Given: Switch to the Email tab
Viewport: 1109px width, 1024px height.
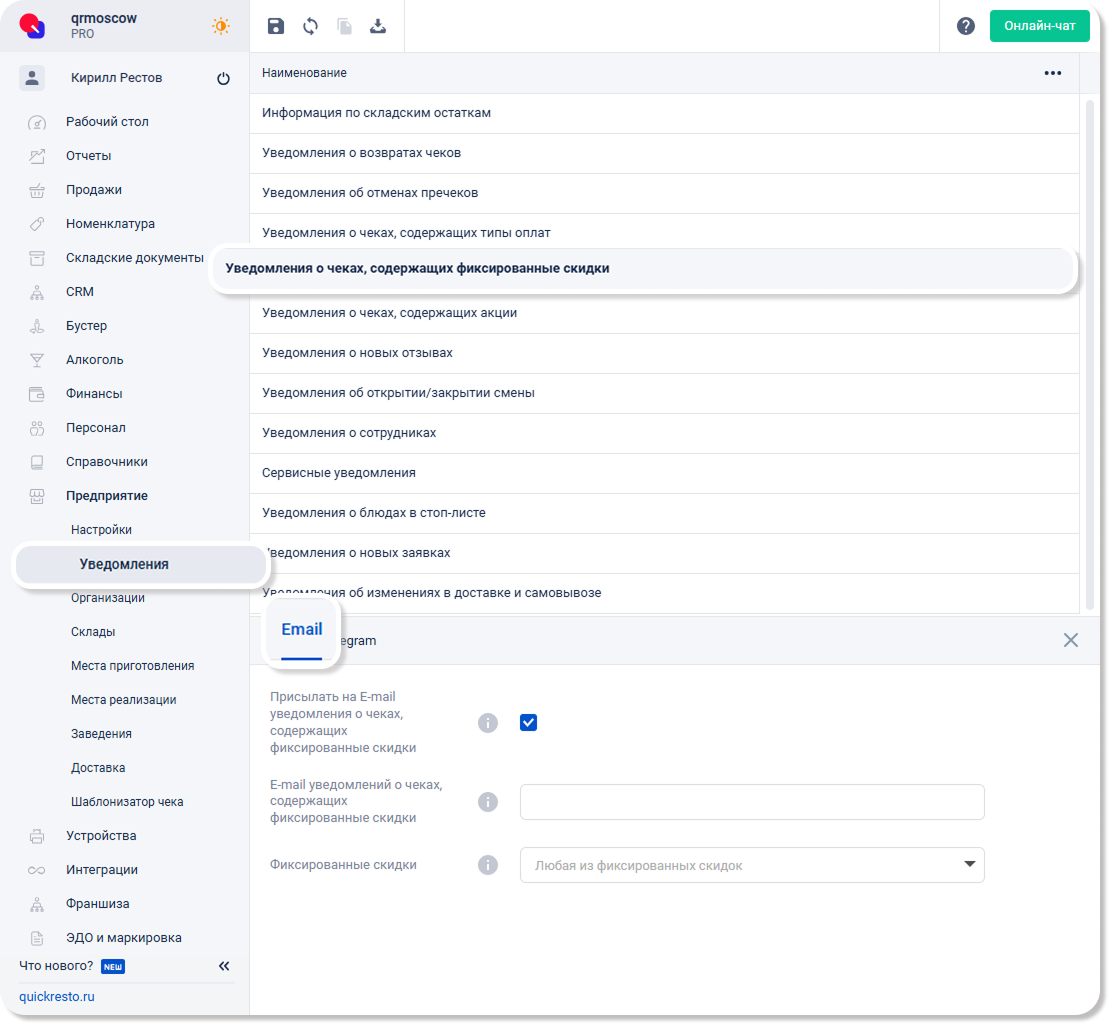Looking at the screenshot, I should (301, 630).
